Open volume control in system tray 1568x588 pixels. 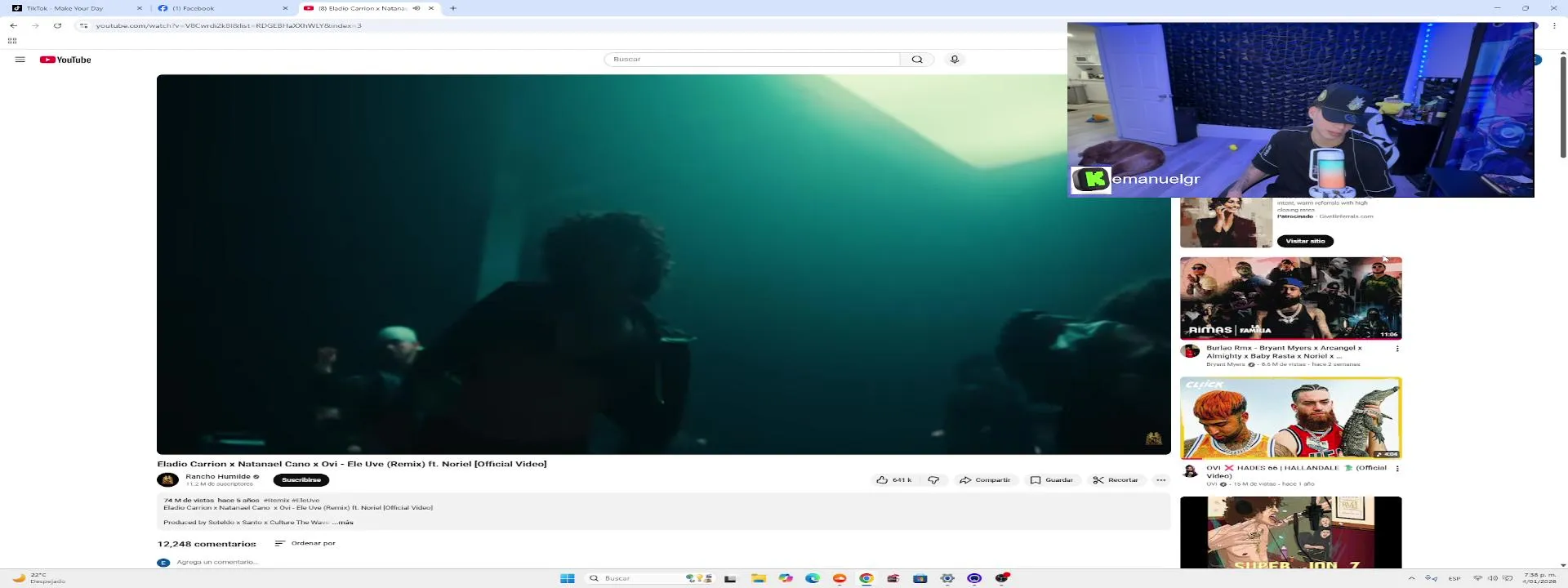(1493, 578)
